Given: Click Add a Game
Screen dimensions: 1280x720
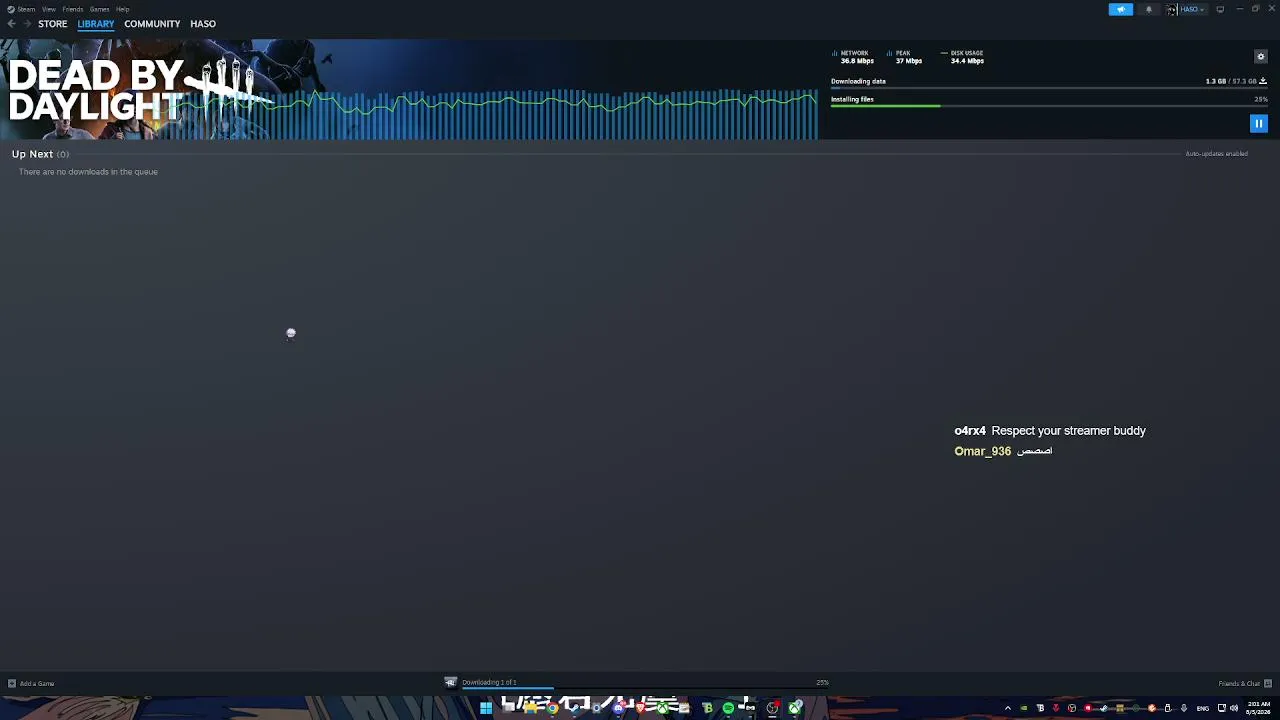Looking at the screenshot, I should pos(31,684).
